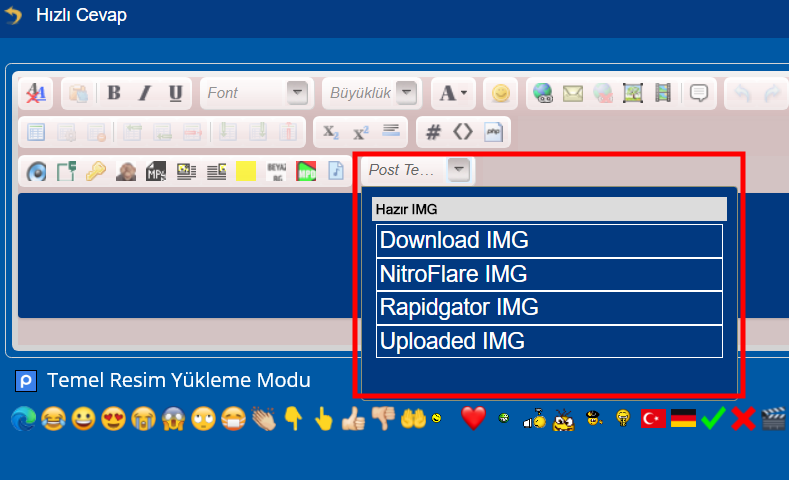This screenshot has width=789, height=480.
Task: Click the yellow square color button
Action: (246, 172)
